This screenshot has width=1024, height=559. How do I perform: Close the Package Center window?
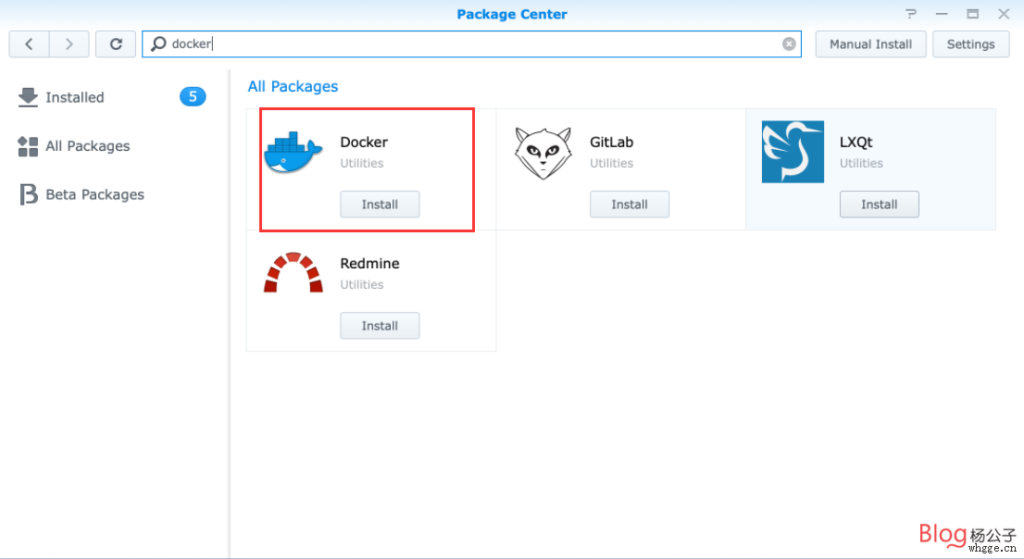click(1004, 14)
